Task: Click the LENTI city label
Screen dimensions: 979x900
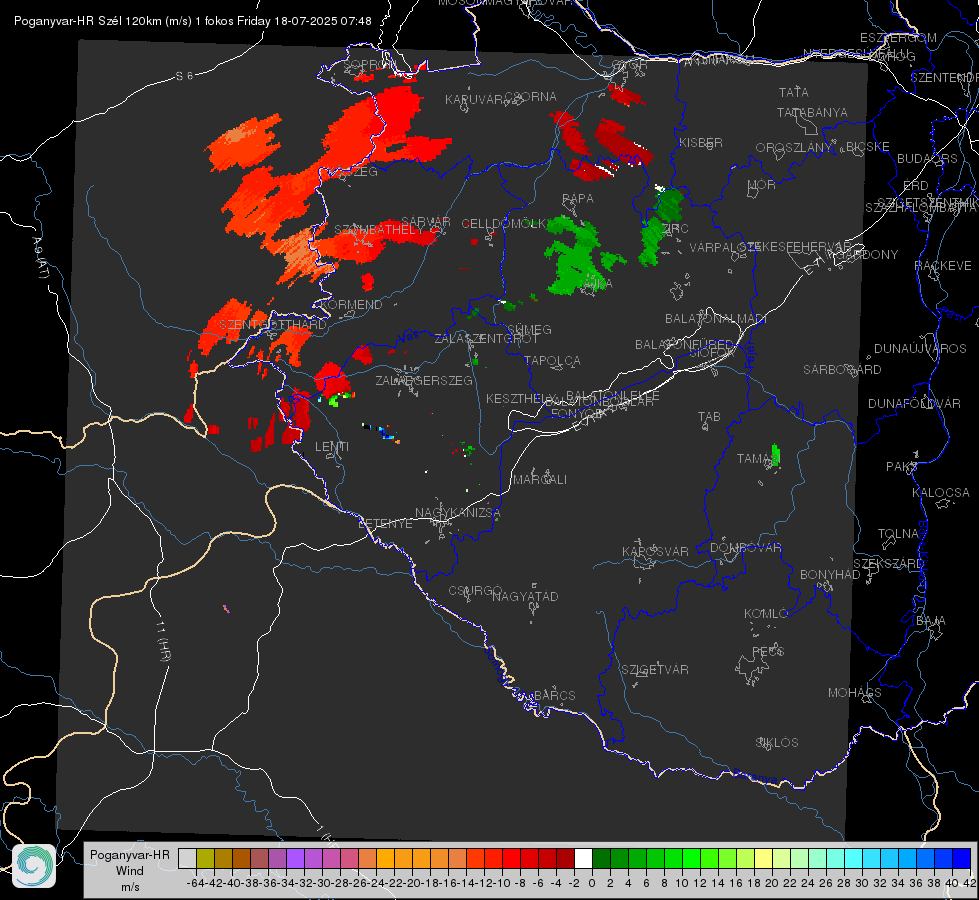Action: tap(332, 447)
